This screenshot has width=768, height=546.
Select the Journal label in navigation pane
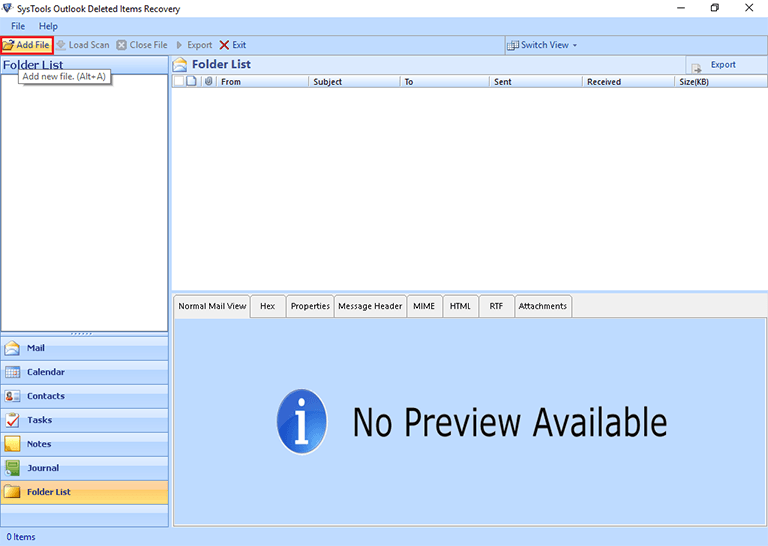pyautogui.click(x=43, y=468)
